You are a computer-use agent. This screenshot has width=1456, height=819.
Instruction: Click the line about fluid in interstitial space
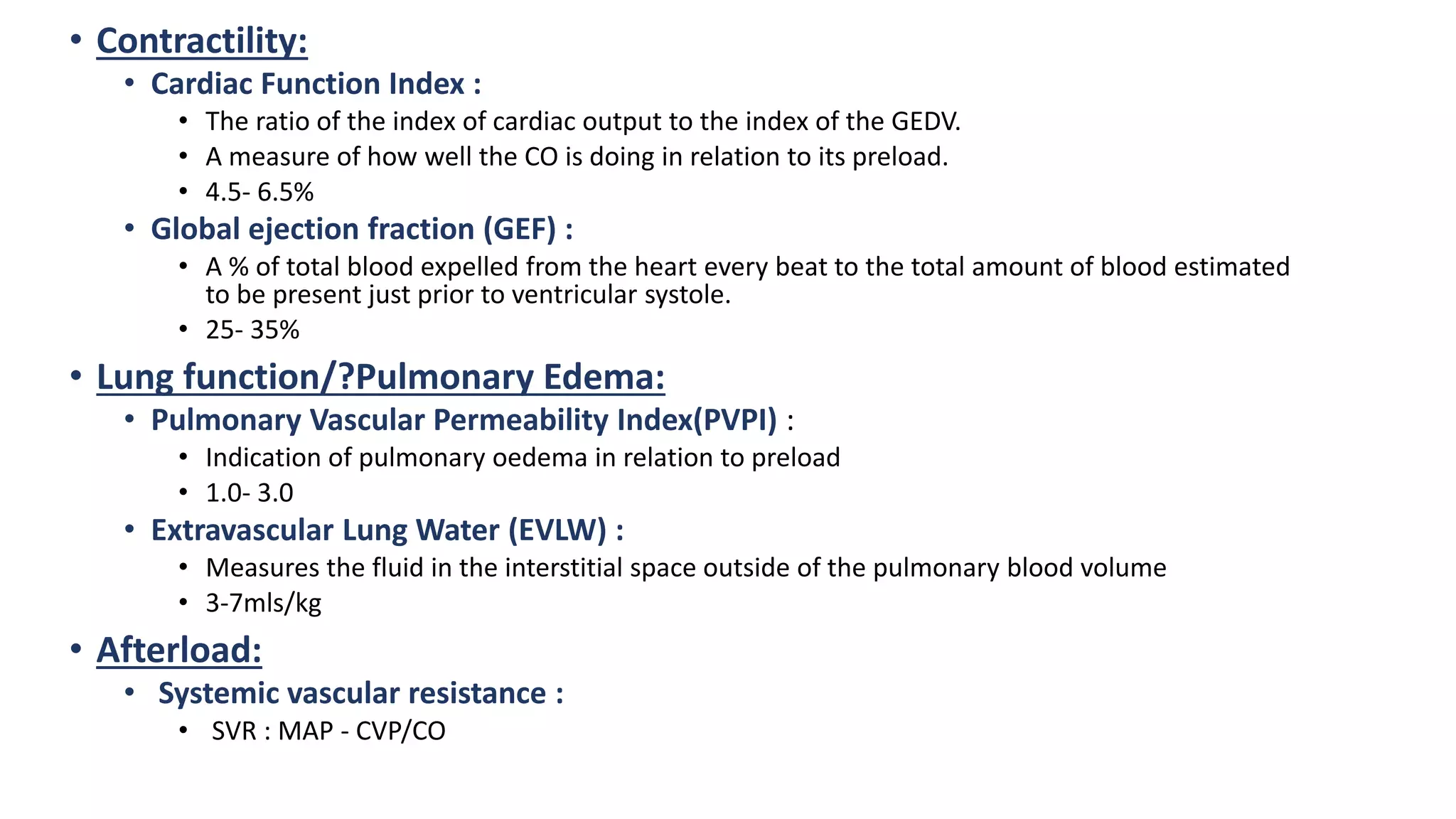pyautogui.click(x=685, y=568)
